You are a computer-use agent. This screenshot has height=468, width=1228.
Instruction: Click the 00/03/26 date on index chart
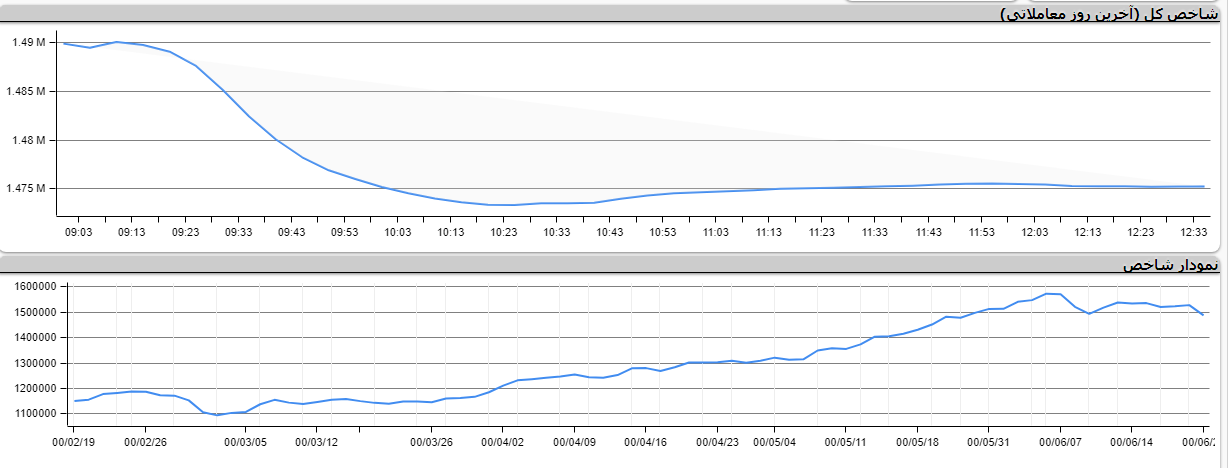coord(432,441)
